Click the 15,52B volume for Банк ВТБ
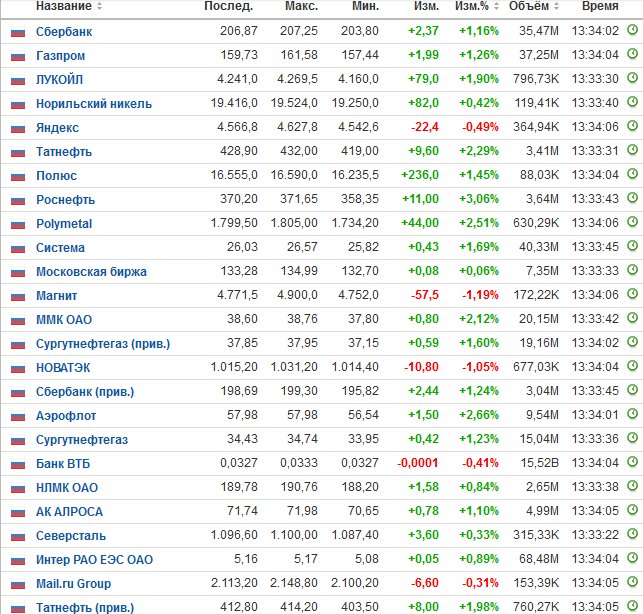Screen dimensions: 643x614 pos(540,463)
